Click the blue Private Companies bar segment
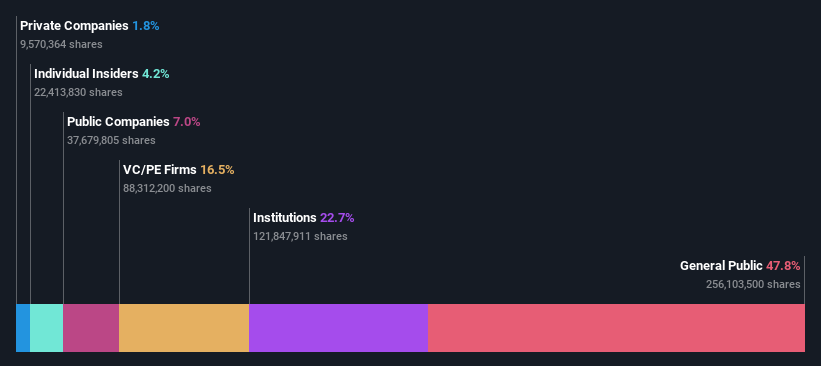 point(23,328)
